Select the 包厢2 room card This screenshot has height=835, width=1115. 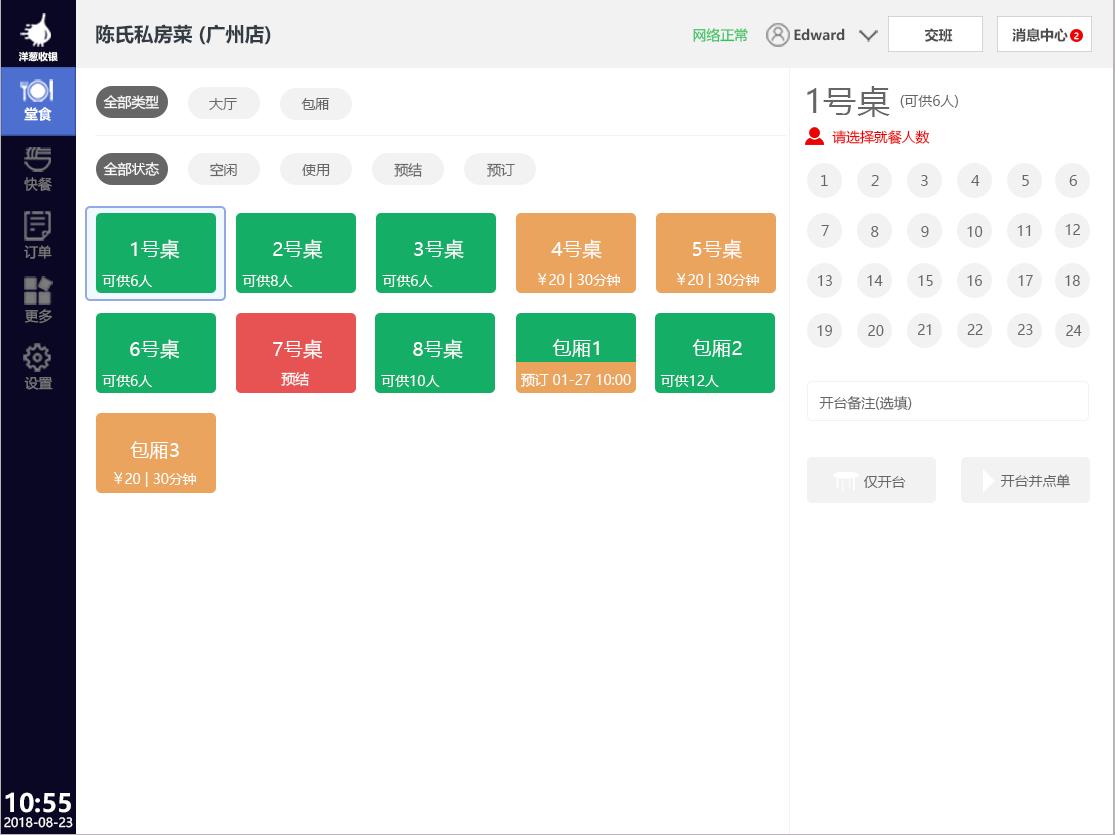(715, 353)
